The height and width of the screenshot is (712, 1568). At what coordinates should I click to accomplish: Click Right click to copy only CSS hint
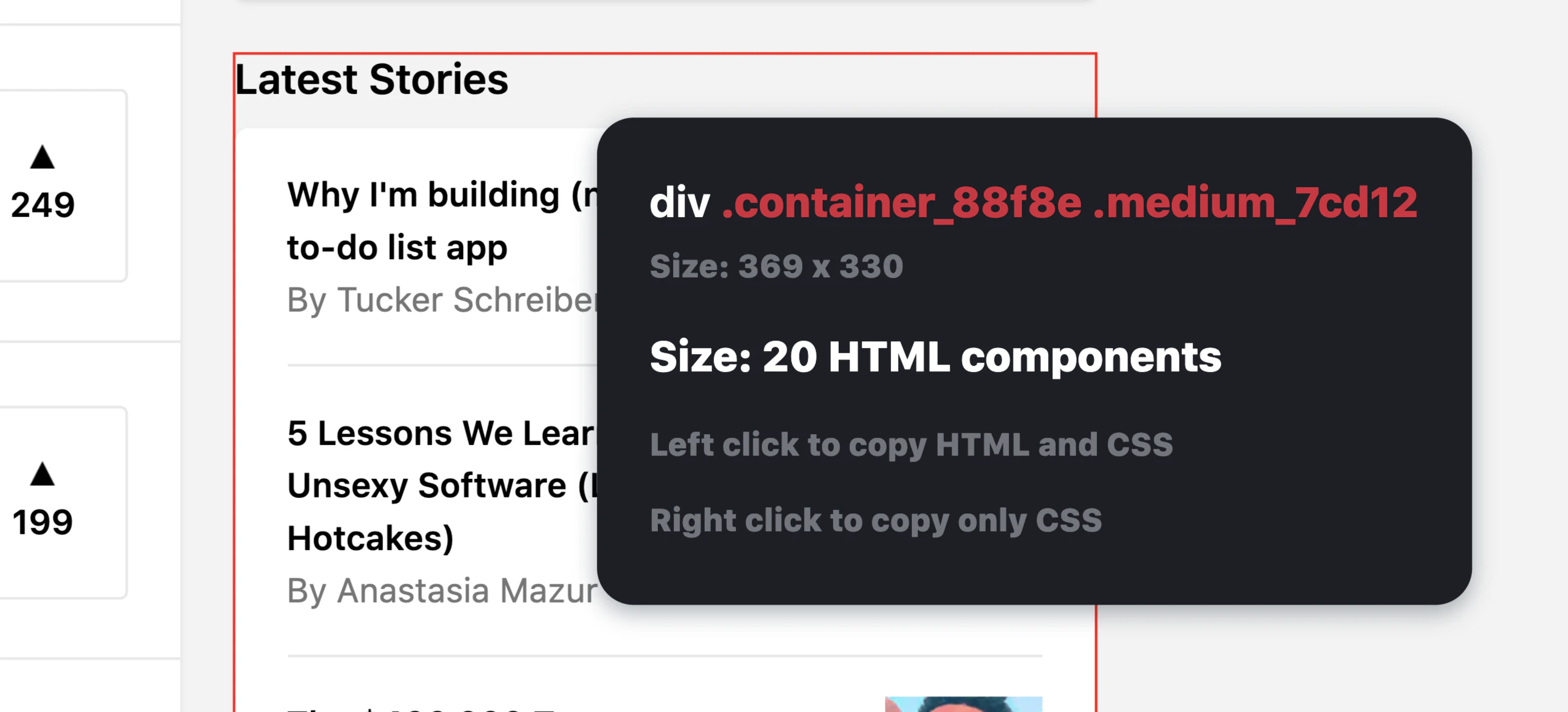click(x=876, y=520)
